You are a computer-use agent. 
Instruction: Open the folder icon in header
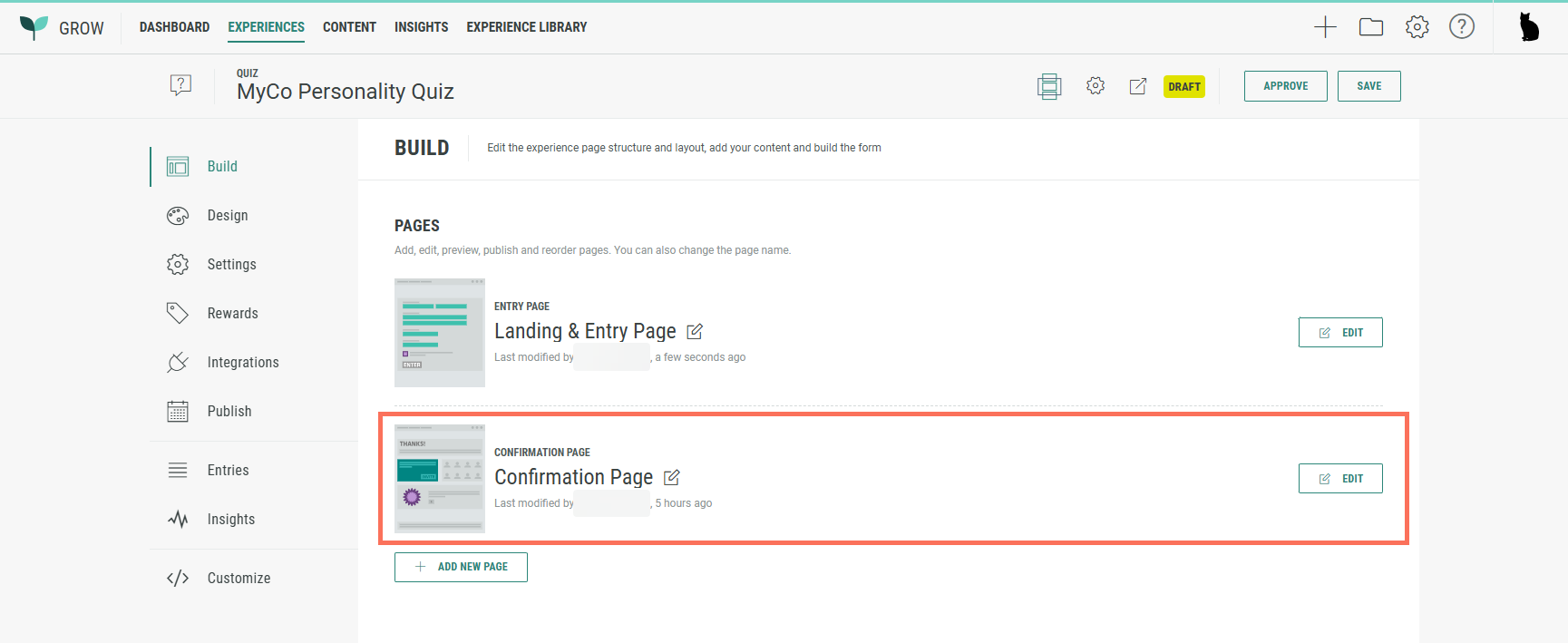[1370, 27]
